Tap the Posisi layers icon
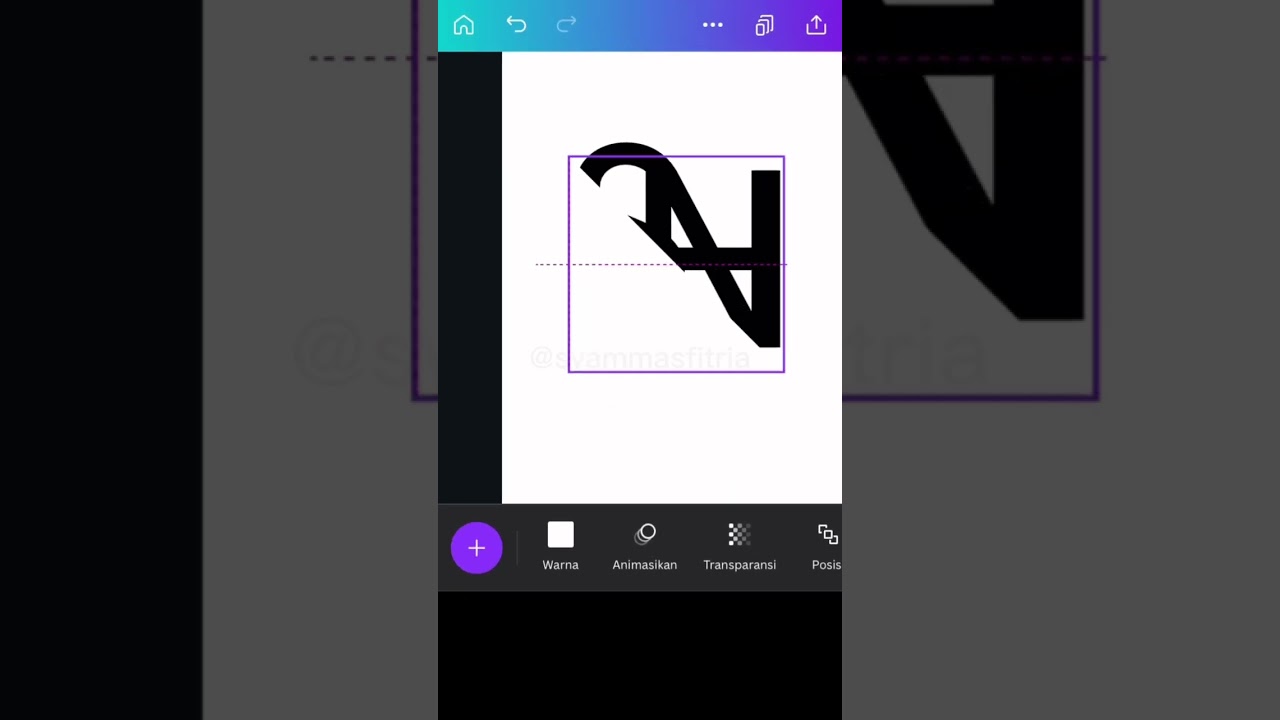Viewport: 1280px width, 720px height. 827,535
